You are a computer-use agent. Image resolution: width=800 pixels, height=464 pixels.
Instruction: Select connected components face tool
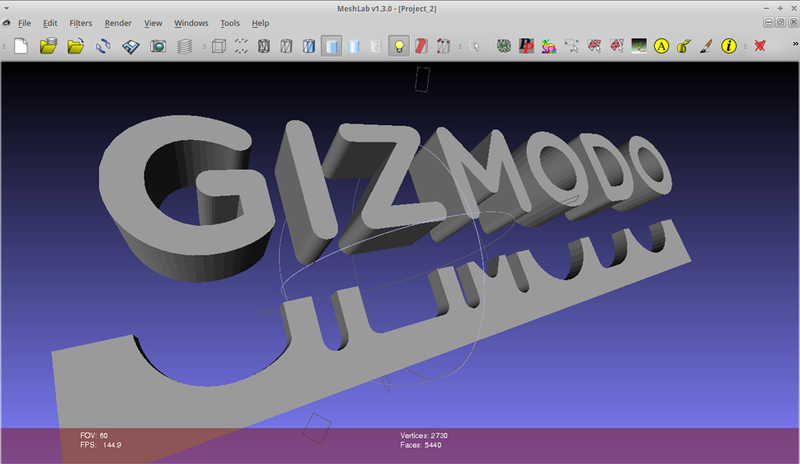click(616, 46)
